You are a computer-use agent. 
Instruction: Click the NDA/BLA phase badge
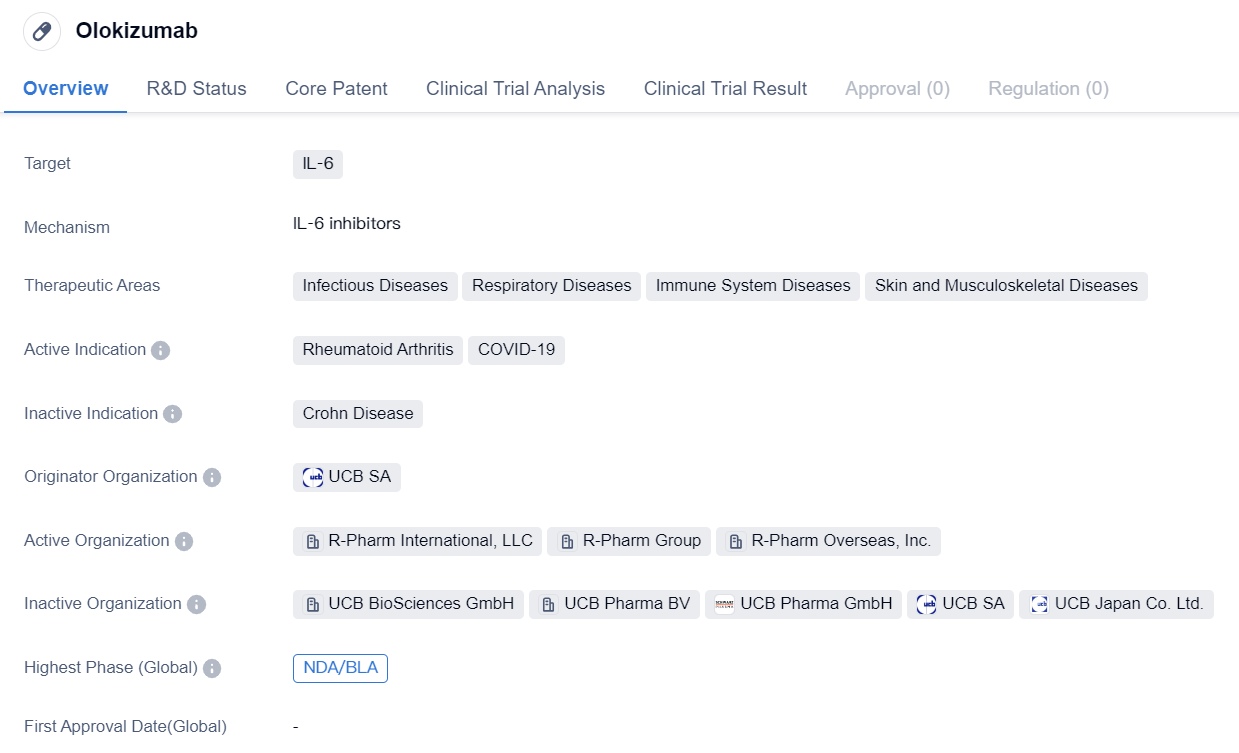click(x=340, y=668)
